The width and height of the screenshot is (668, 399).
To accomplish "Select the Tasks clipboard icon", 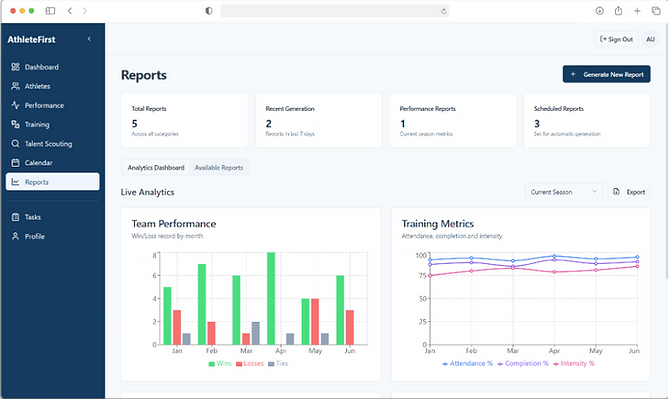I will click(x=15, y=217).
